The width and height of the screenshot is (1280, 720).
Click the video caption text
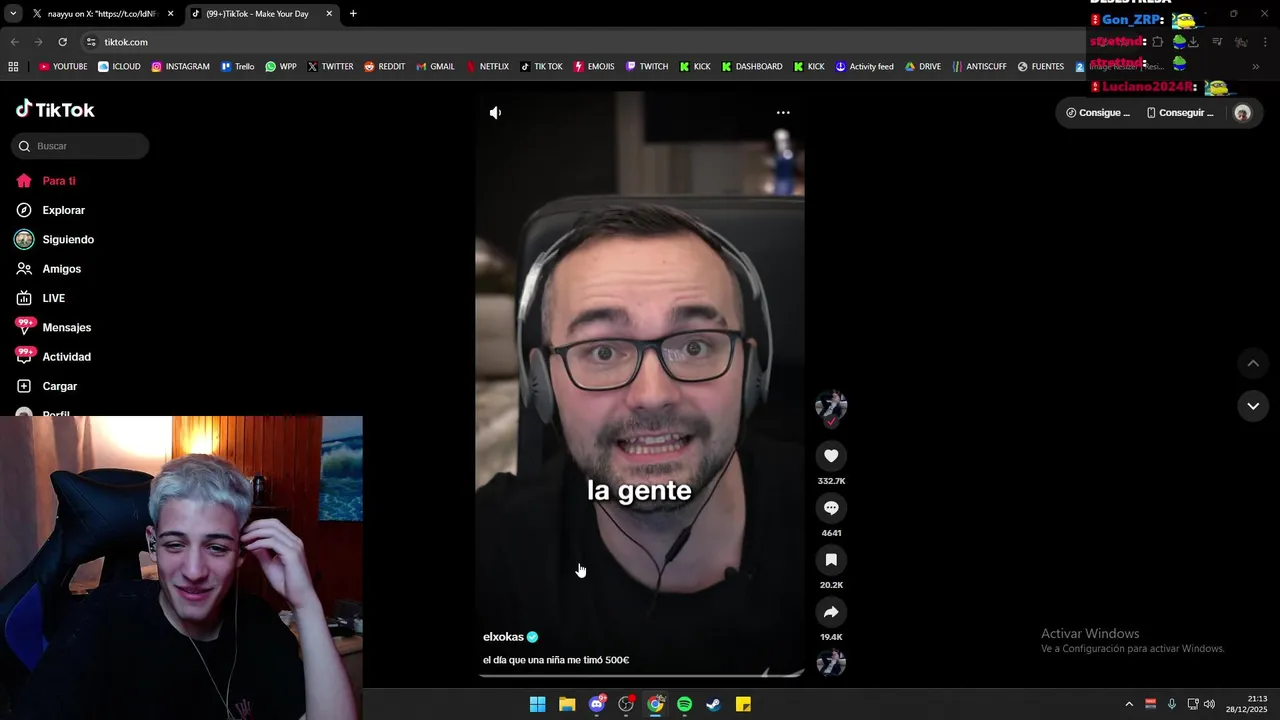click(x=556, y=660)
